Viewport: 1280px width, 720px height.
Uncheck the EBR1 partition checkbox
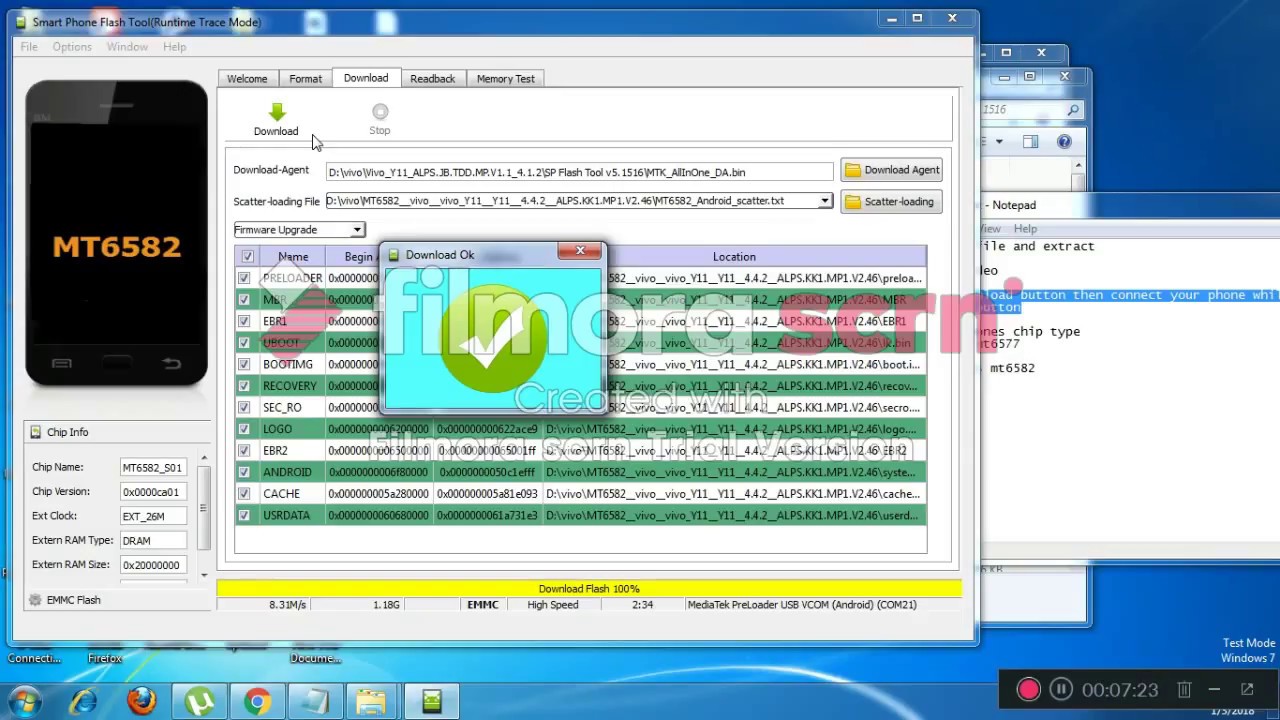coord(244,321)
